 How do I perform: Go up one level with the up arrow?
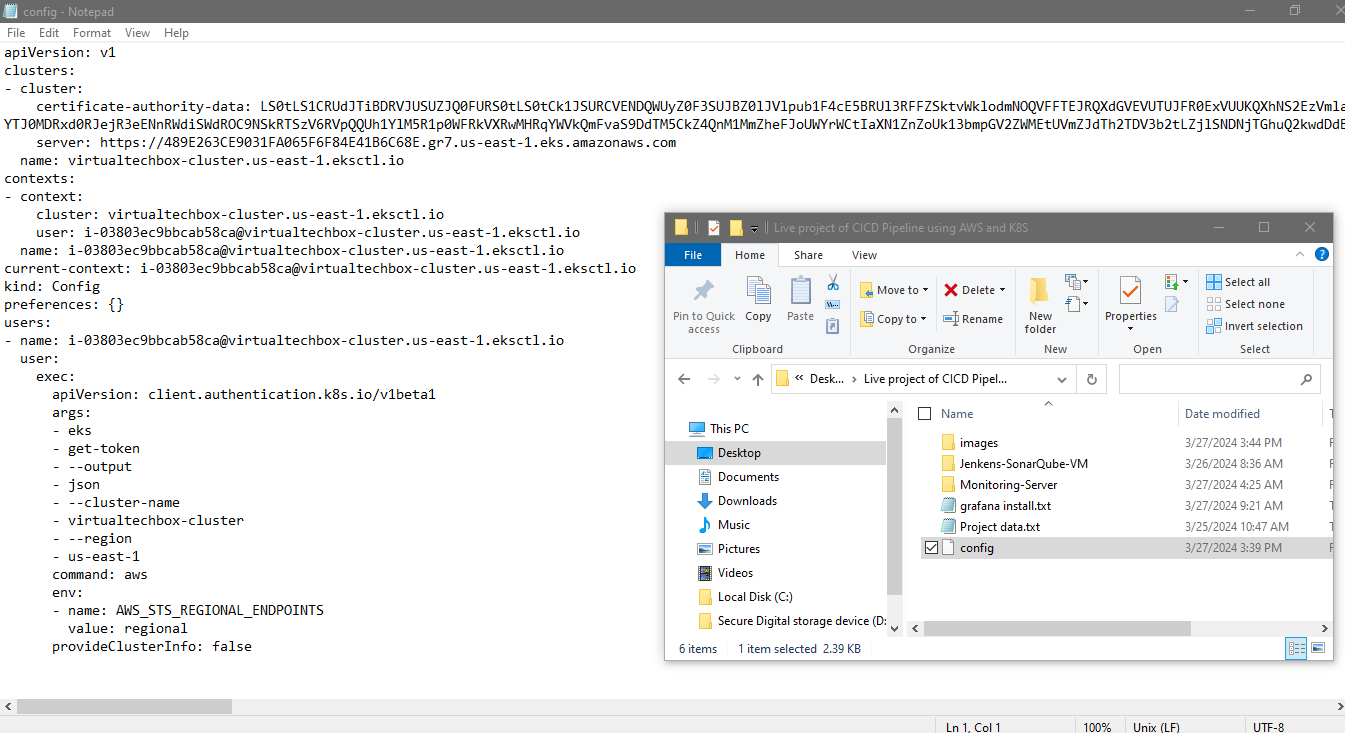(757, 380)
